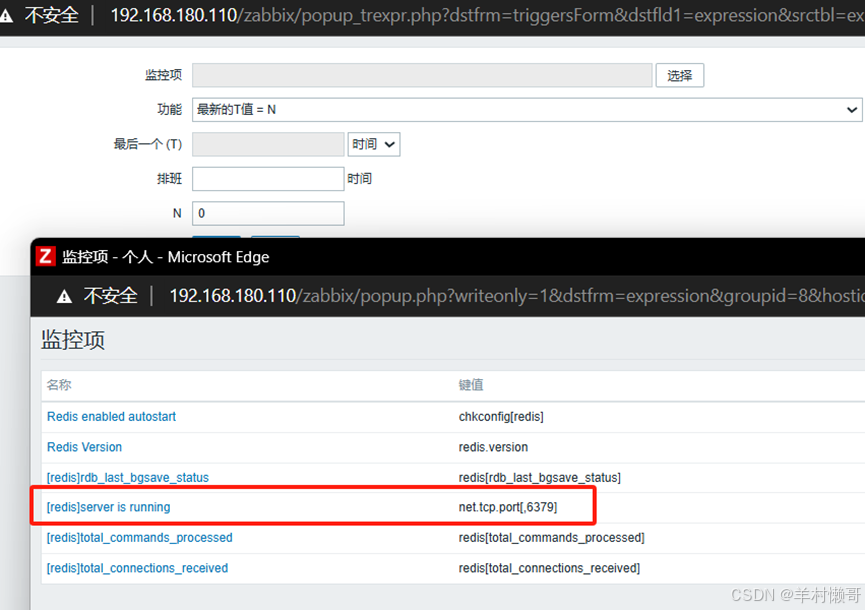The image size is (865, 610).
Task: Click the 键值 column header
Action: tap(471, 385)
